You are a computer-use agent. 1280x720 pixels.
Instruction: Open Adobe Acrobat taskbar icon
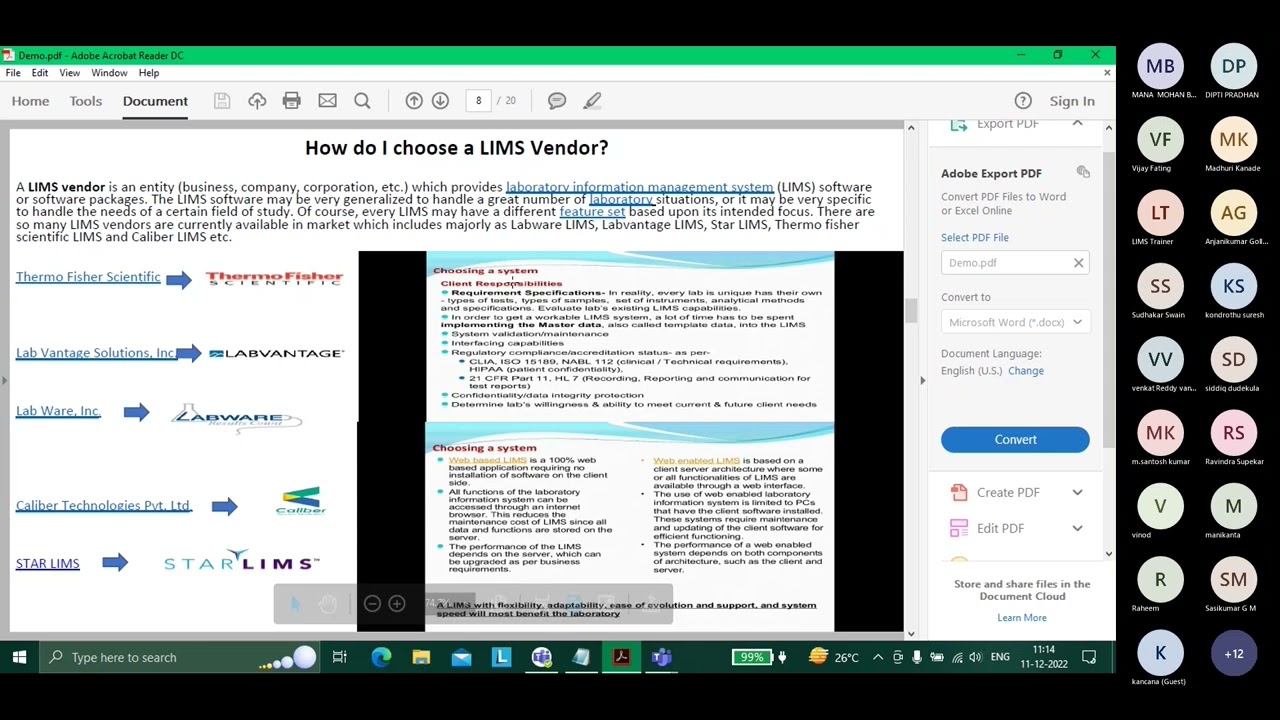621,657
